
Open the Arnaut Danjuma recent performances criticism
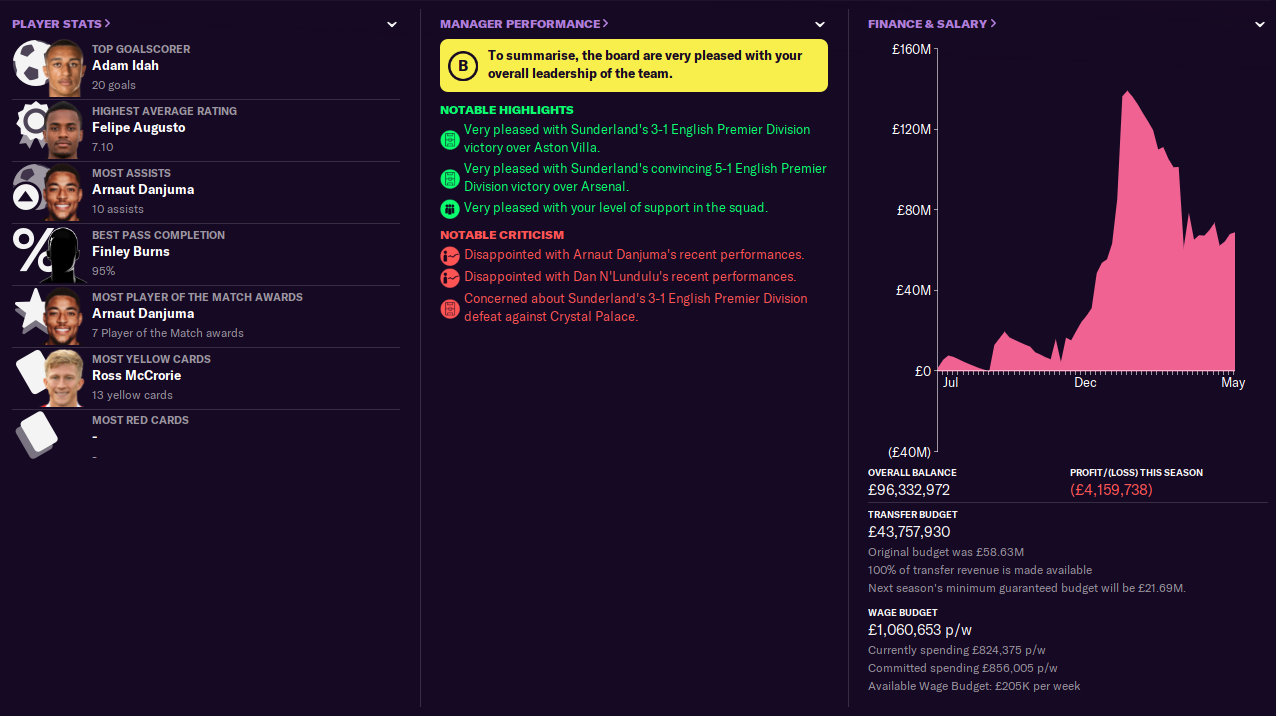point(634,255)
